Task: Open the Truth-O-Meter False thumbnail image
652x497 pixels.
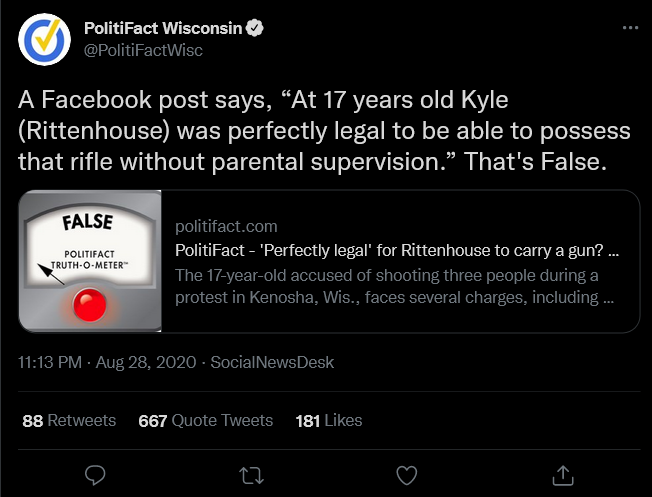Action: [x=90, y=261]
